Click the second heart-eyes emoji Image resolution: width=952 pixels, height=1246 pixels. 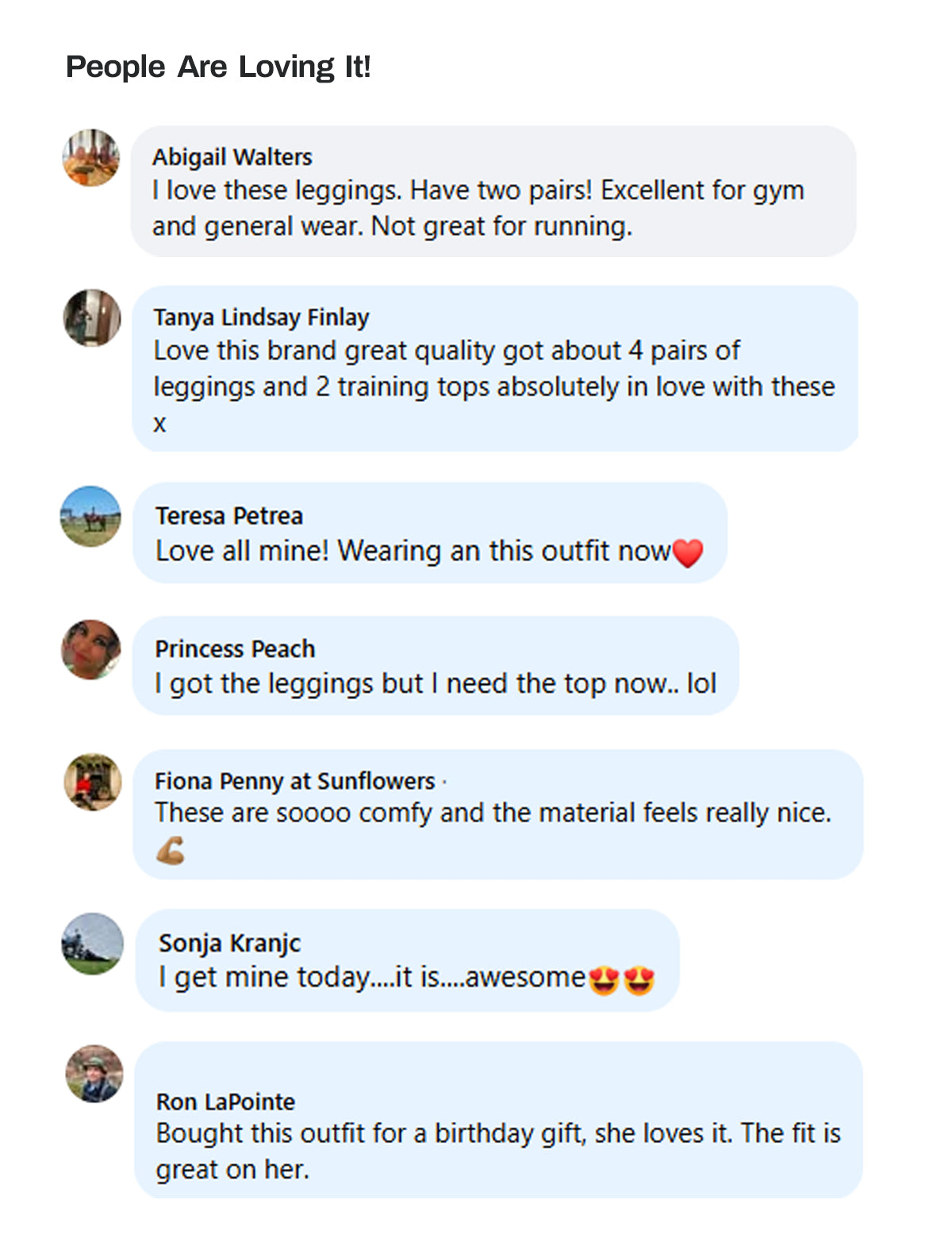[639, 979]
